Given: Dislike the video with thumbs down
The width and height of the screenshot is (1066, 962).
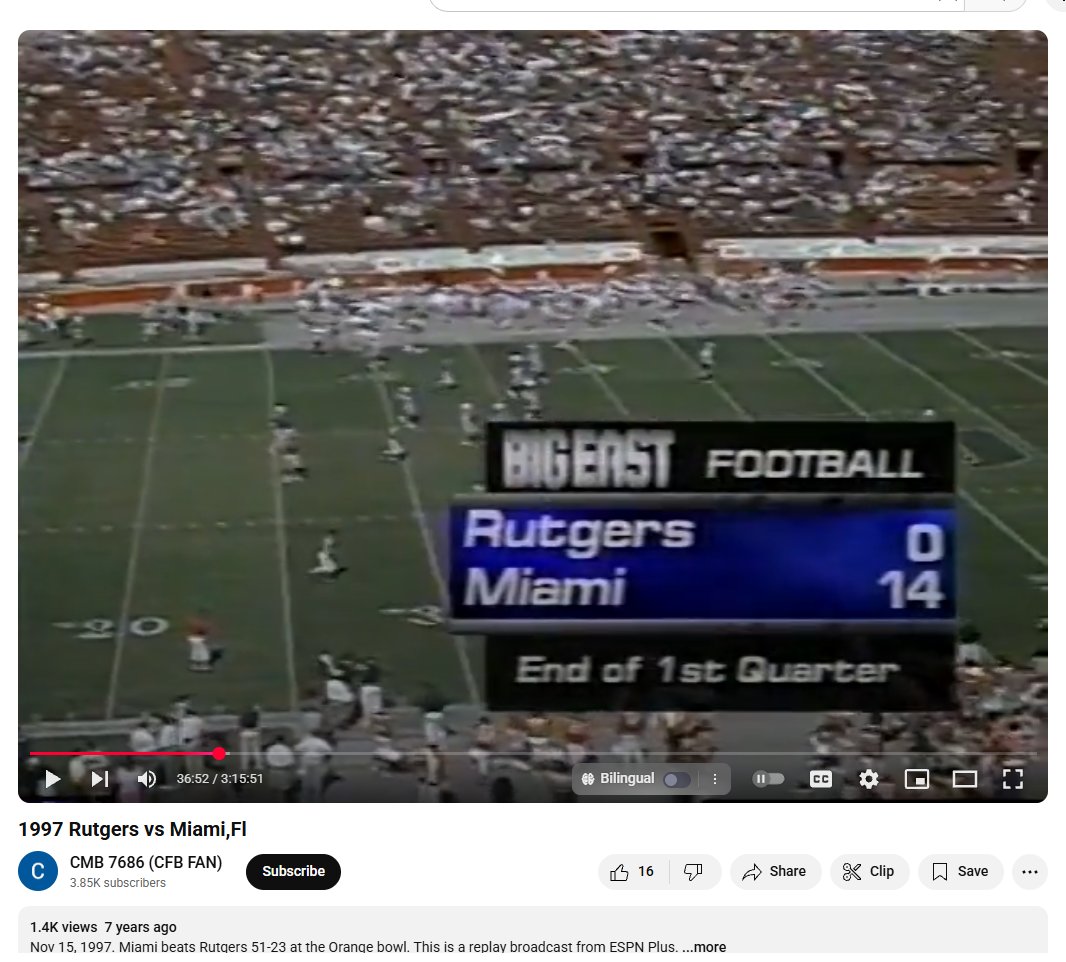Looking at the screenshot, I should pyautogui.click(x=694, y=872).
